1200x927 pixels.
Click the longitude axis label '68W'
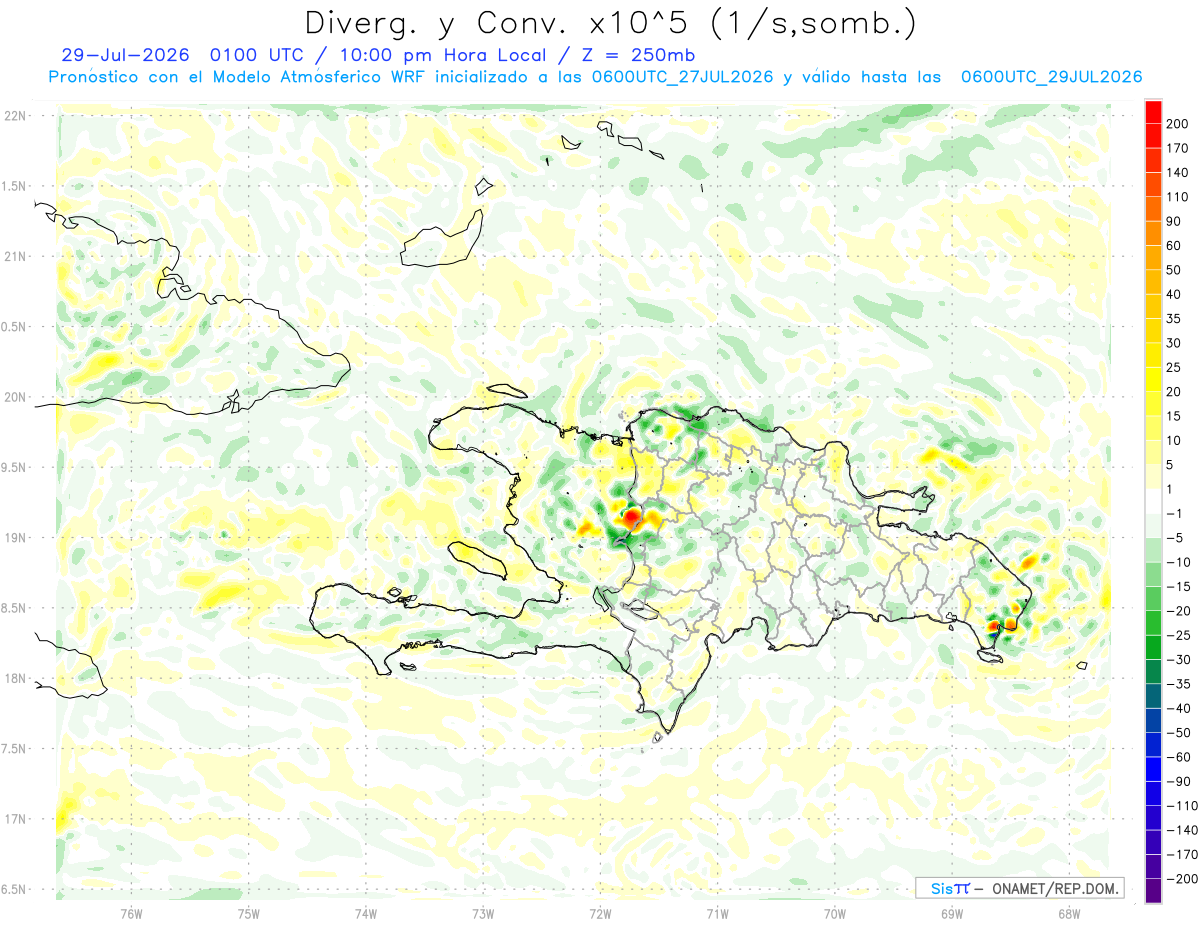point(1069,913)
